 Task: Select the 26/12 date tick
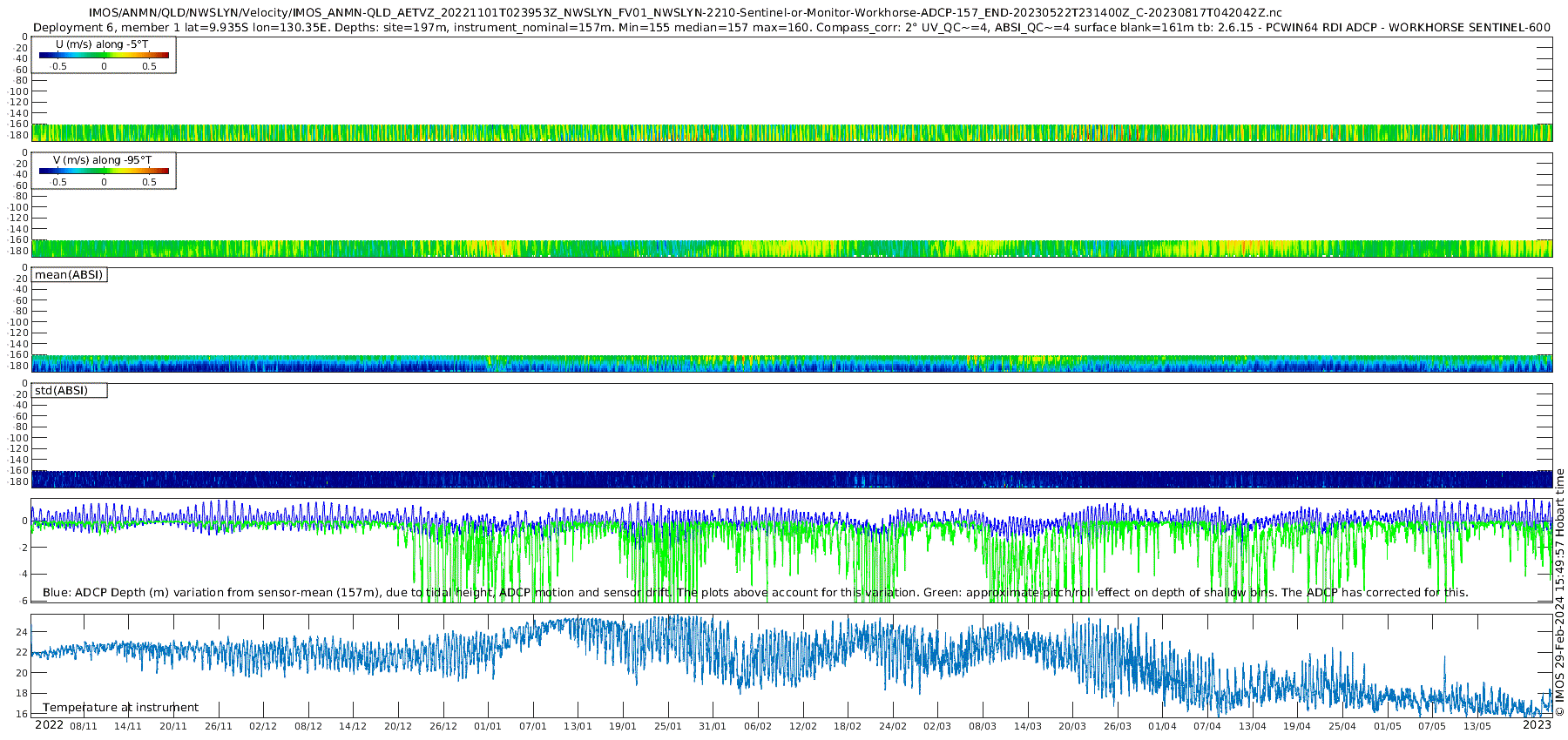[443, 726]
